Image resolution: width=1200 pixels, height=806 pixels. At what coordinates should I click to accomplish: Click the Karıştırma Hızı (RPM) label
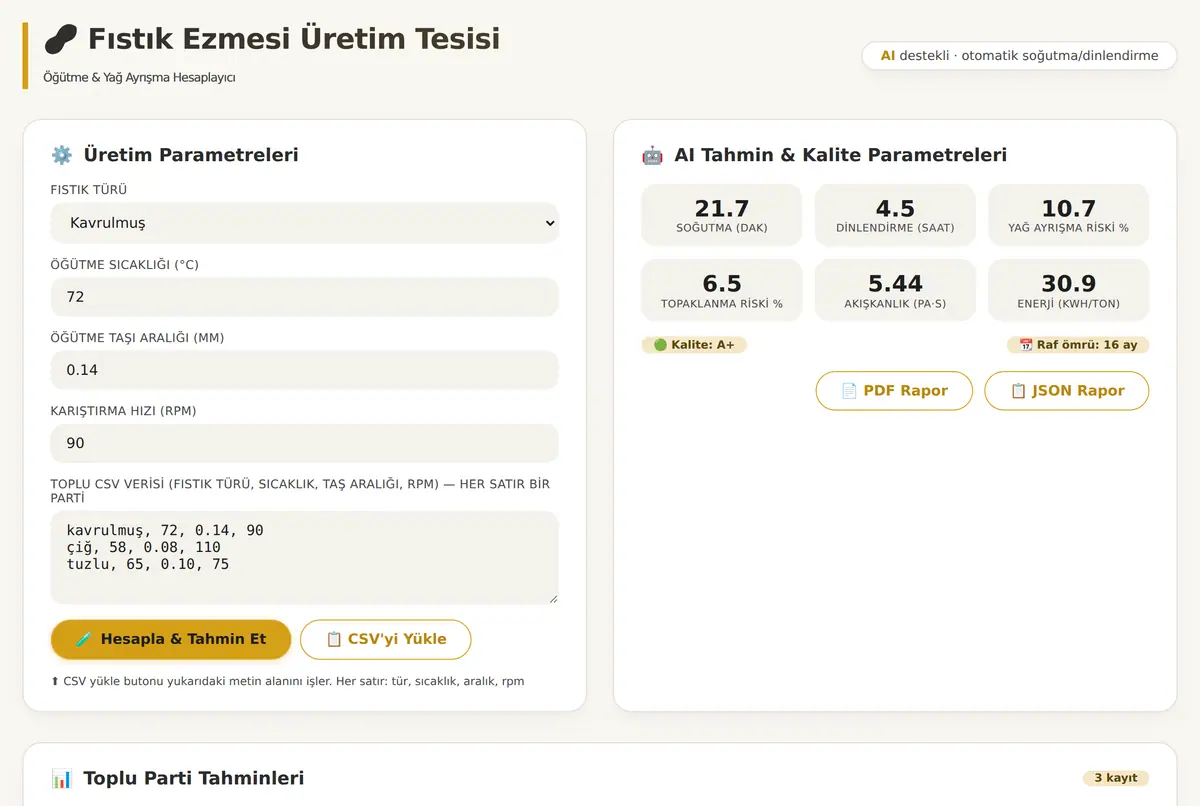coord(124,411)
